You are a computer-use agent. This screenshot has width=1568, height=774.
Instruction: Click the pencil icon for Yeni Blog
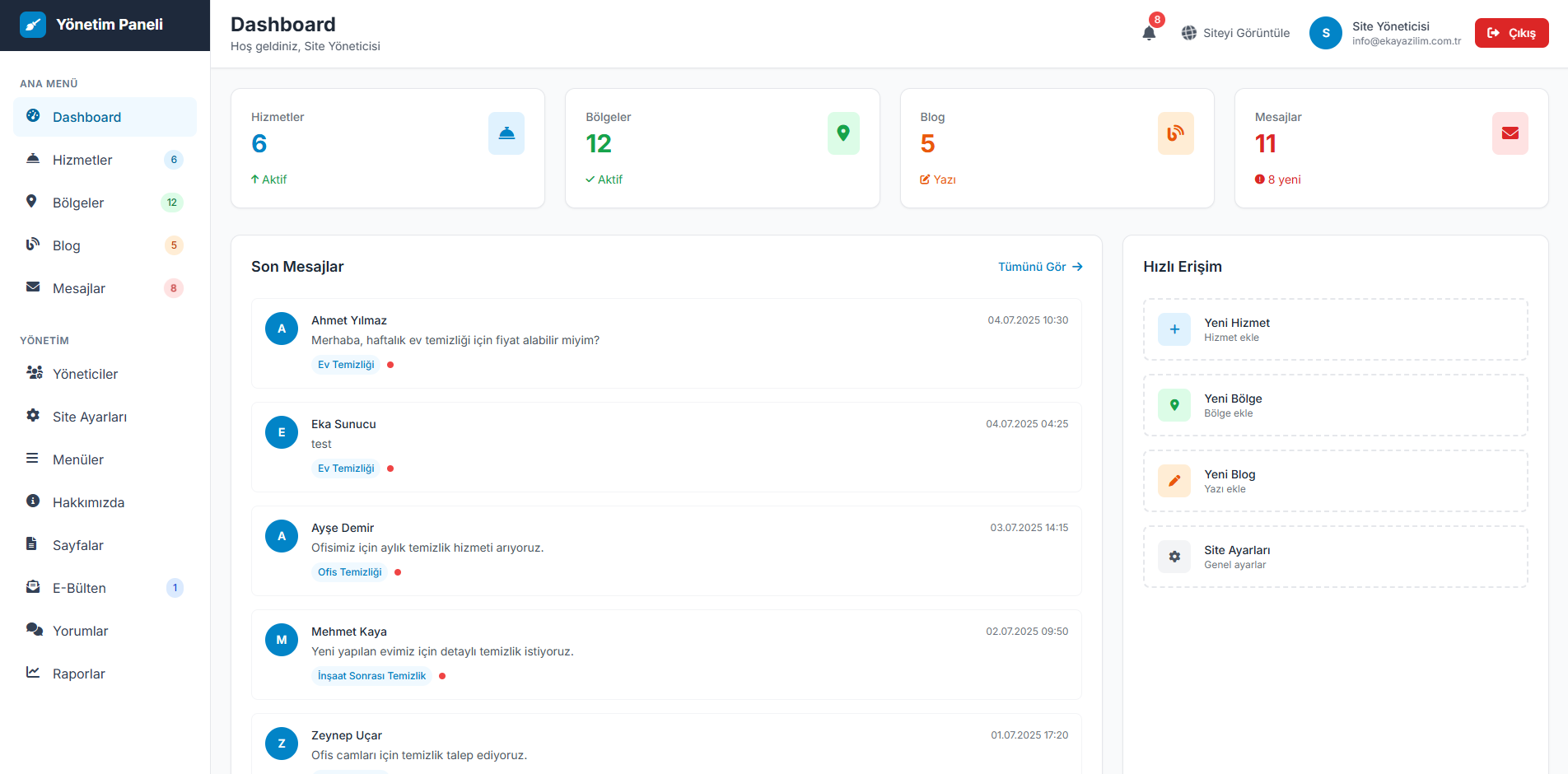[1174, 481]
